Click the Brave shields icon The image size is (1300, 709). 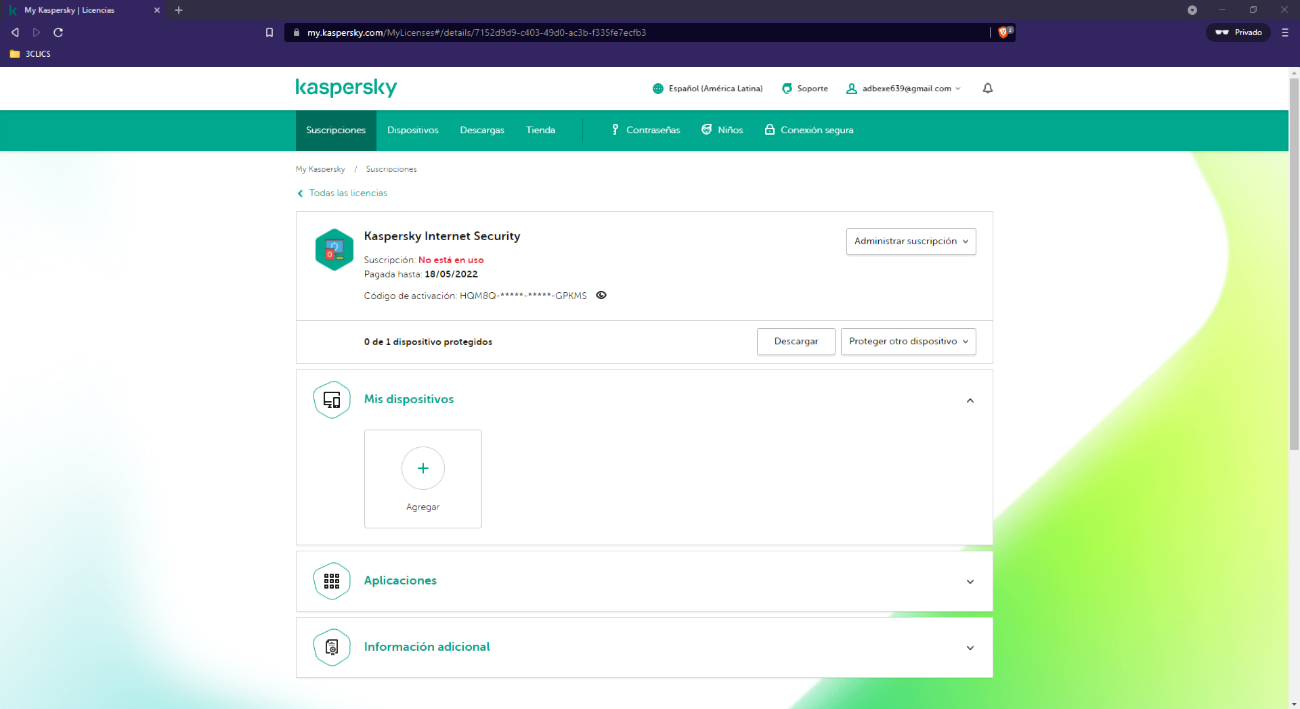pos(1005,32)
